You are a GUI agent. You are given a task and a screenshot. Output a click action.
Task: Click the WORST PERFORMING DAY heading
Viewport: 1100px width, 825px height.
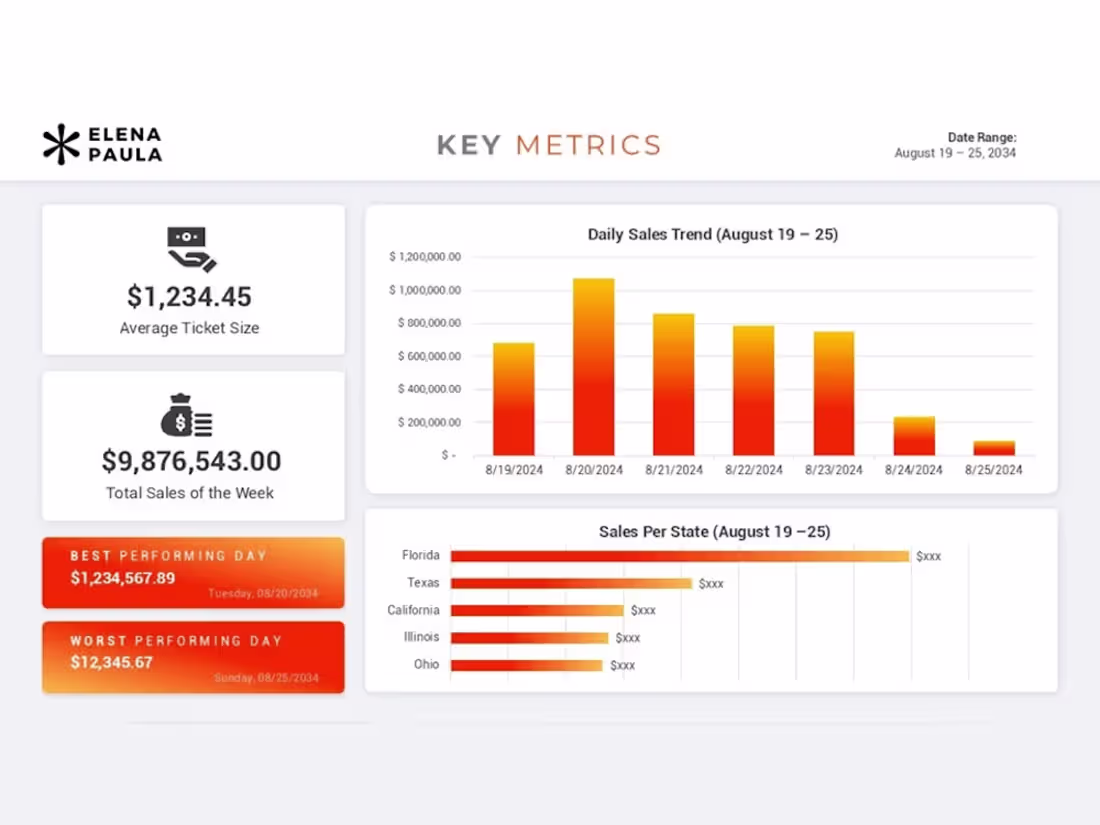(176, 640)
